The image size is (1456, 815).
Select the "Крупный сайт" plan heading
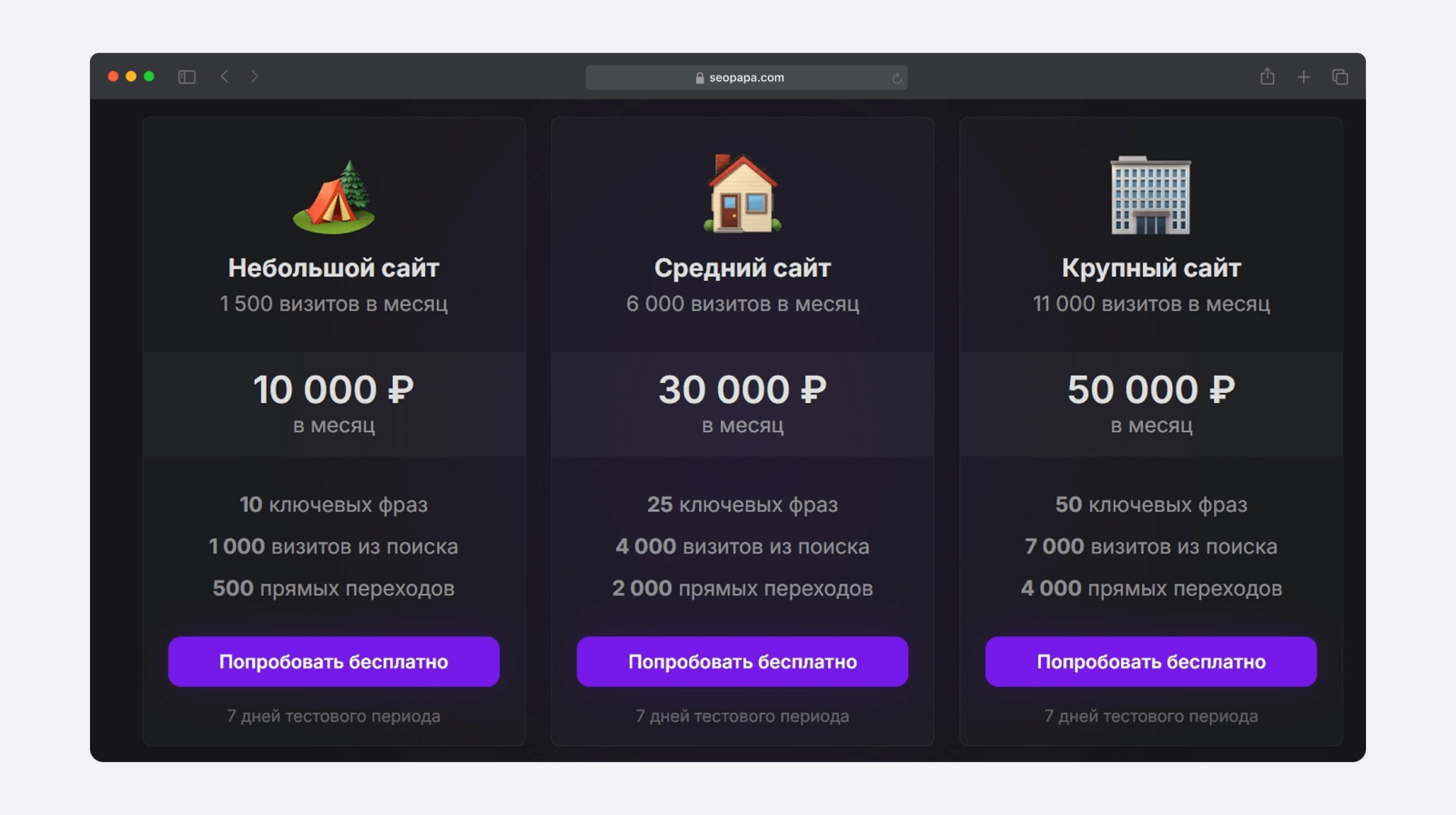point(1151,268)
